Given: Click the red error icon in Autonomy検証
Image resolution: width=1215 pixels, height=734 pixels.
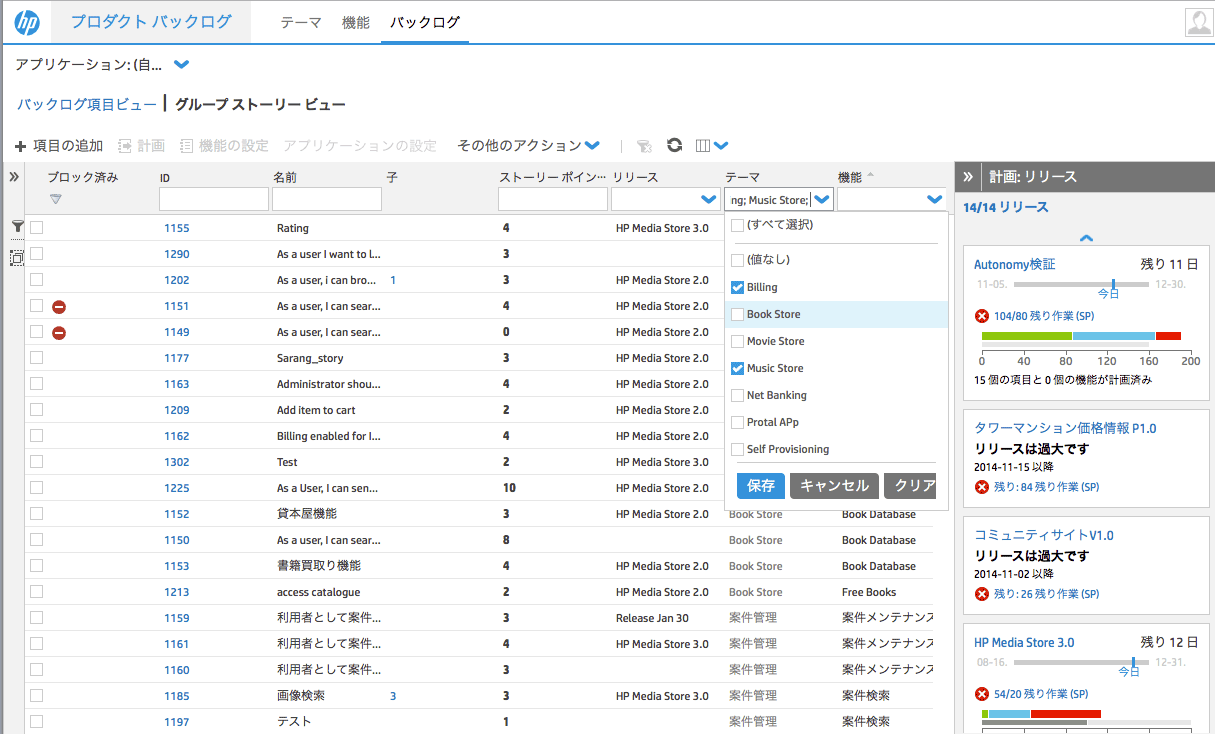Looking at the screenshot, I should 982,316.
